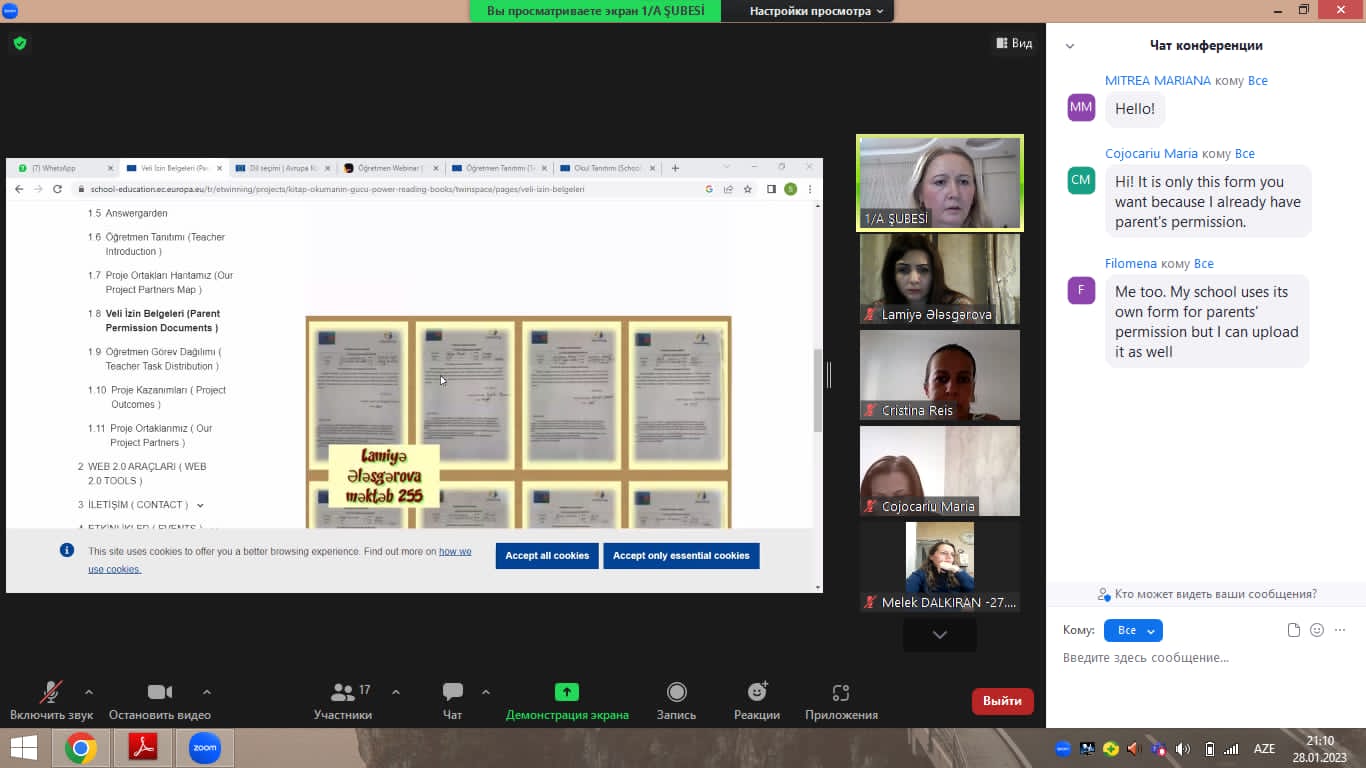The height and width of the screenshot is (768, 1366).
Task: Select Cojocariu Maria video thumbnail
Action: click(940, 471)
